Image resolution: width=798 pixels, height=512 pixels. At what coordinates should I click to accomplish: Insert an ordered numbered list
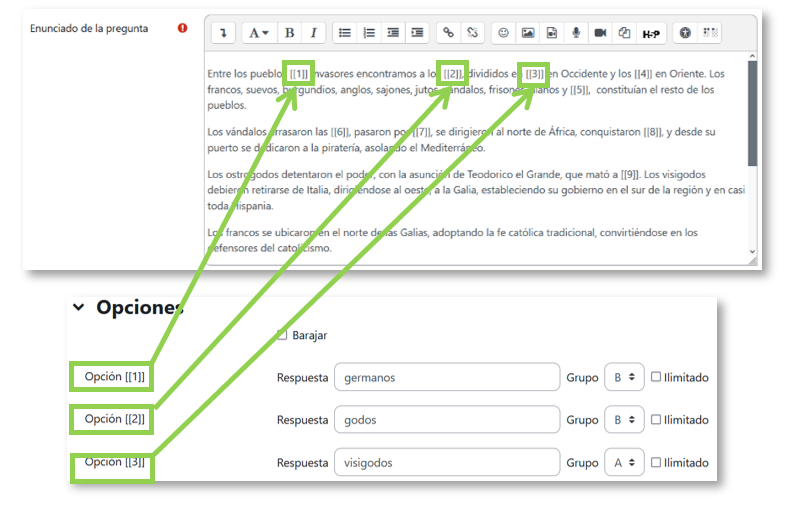pyautogui.click(x=369, y=33)
